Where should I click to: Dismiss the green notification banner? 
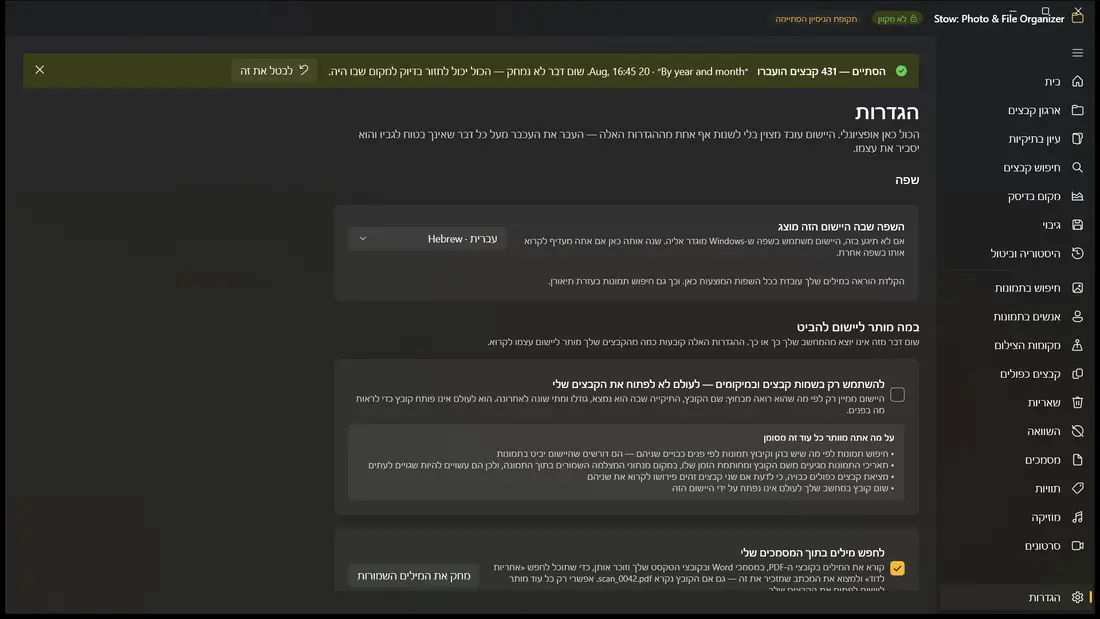coord(39,69)
